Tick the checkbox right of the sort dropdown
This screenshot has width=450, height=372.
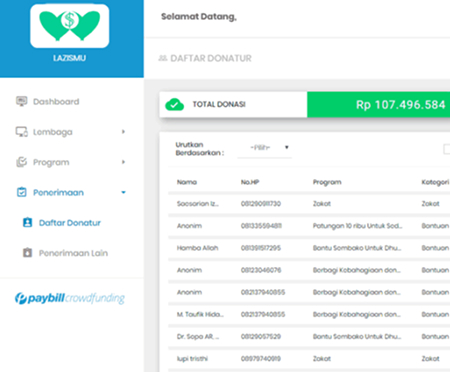point(447,149)
